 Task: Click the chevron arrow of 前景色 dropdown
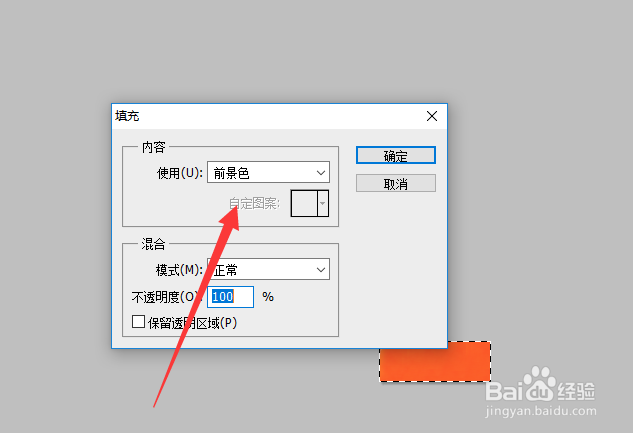pyautogui.click(x=321, y=173)
